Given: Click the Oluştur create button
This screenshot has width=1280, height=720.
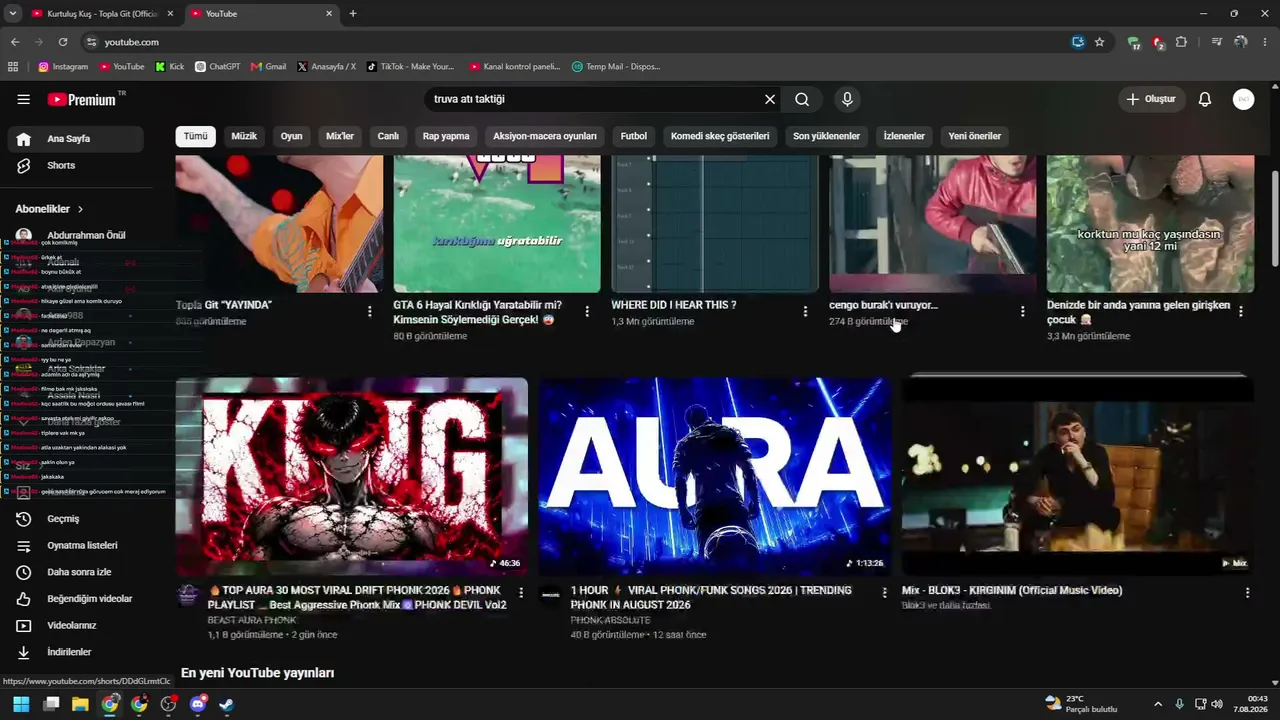Looking at the screenshot, I should (1152, 99).
